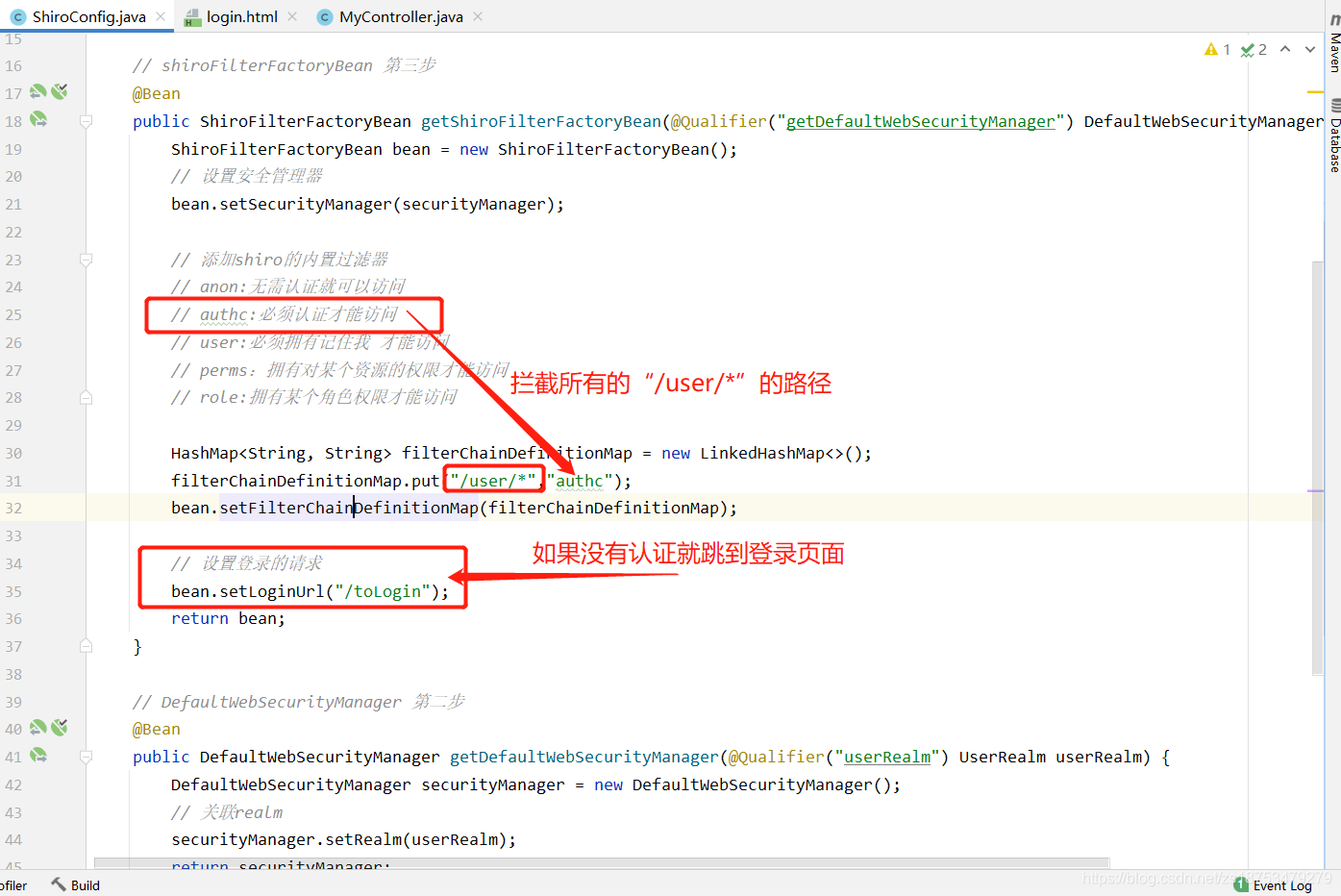This screenshot has width=1341, height=896.
Task: Click the getDefaultWebSecurityManager method name on line 41
Action: (x=584, y=757)
